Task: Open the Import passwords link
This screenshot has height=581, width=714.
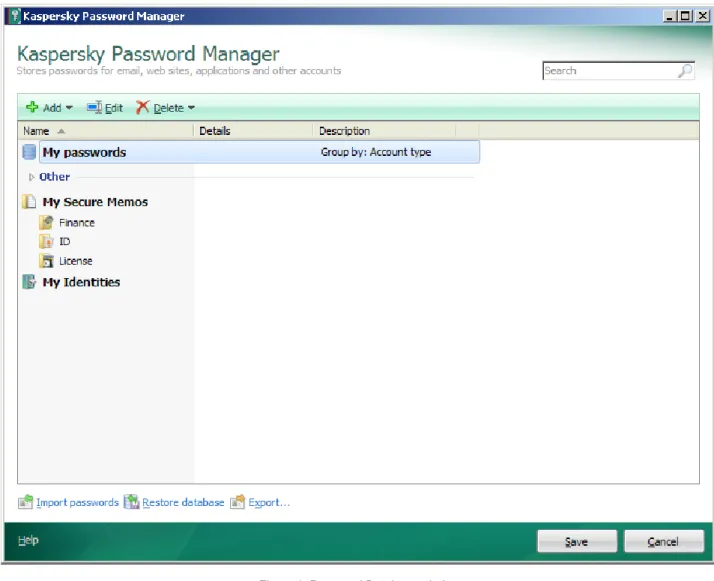Action: point(77,502)
